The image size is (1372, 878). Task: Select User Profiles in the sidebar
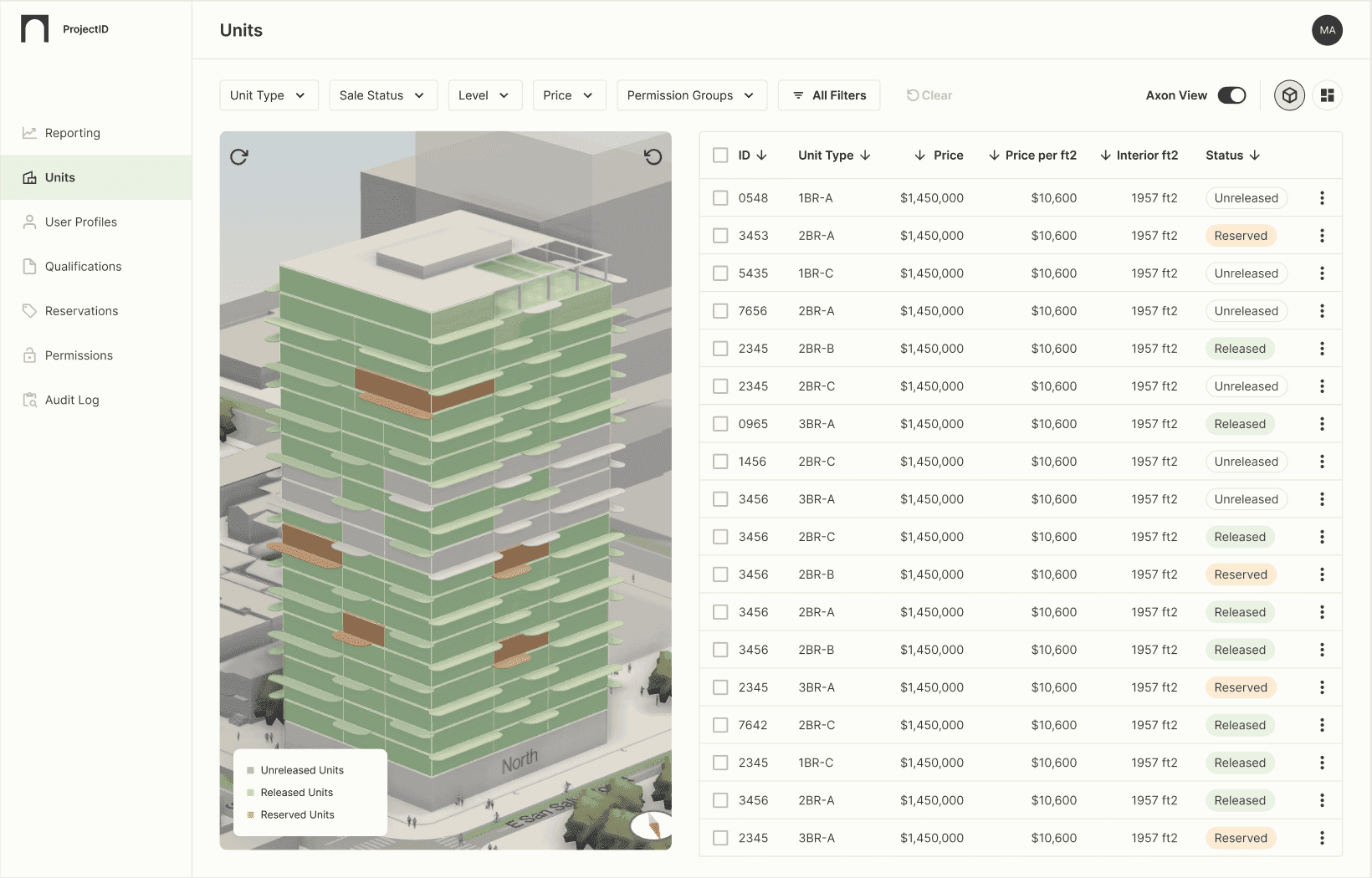tap(81, 222)
